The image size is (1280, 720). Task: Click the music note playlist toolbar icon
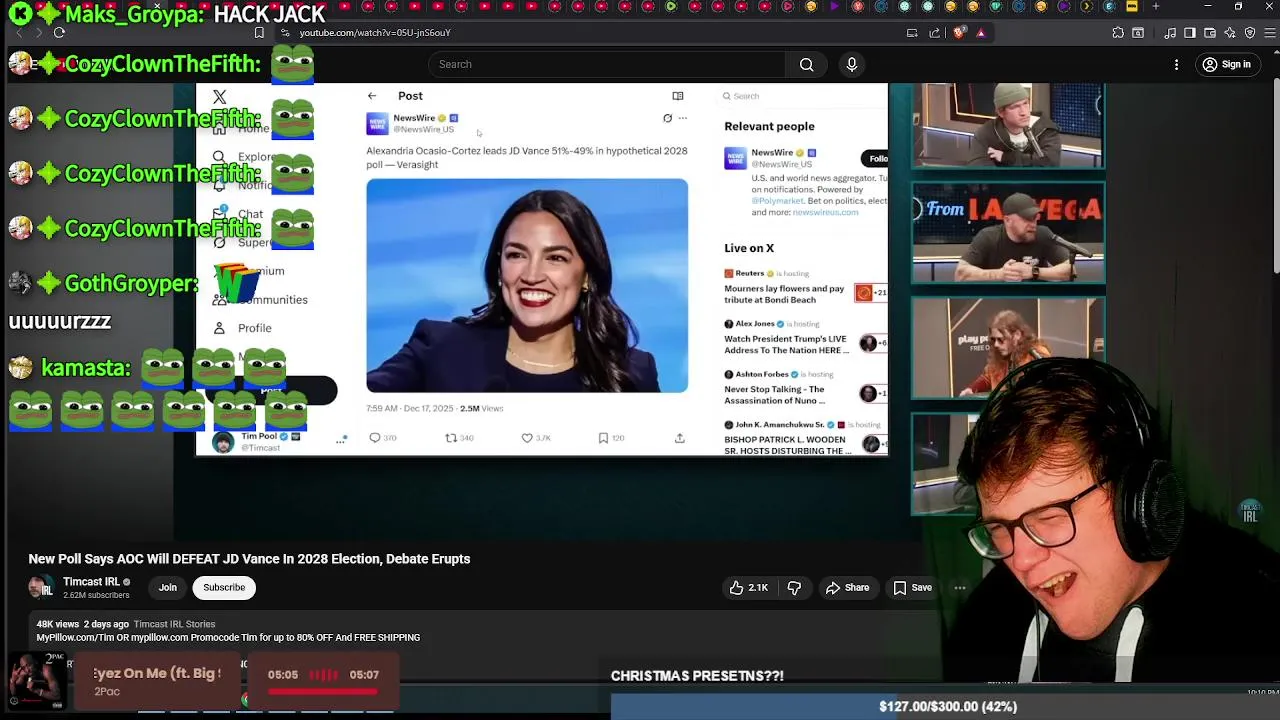[1170, 33]
